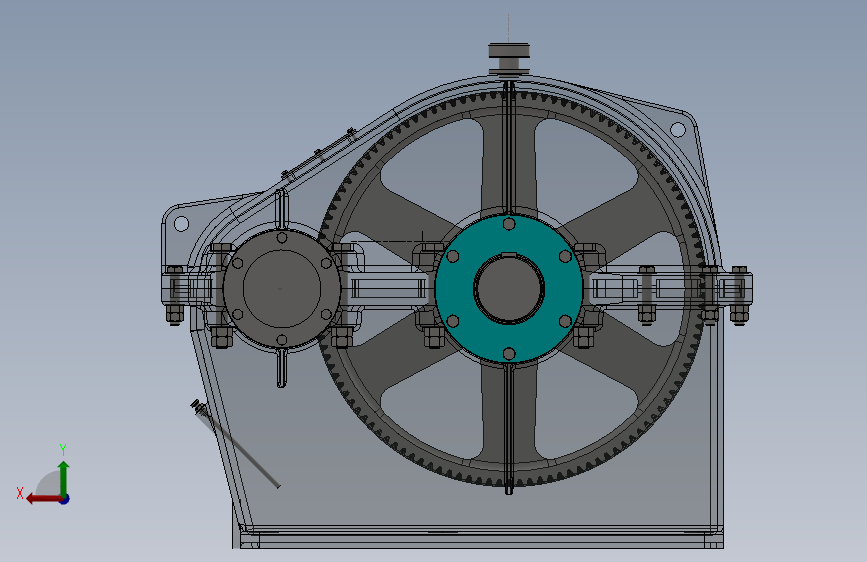Select the top bolt hole on small dark cover
The height and width of the screenshot is (562, 867).
(282, 238)
